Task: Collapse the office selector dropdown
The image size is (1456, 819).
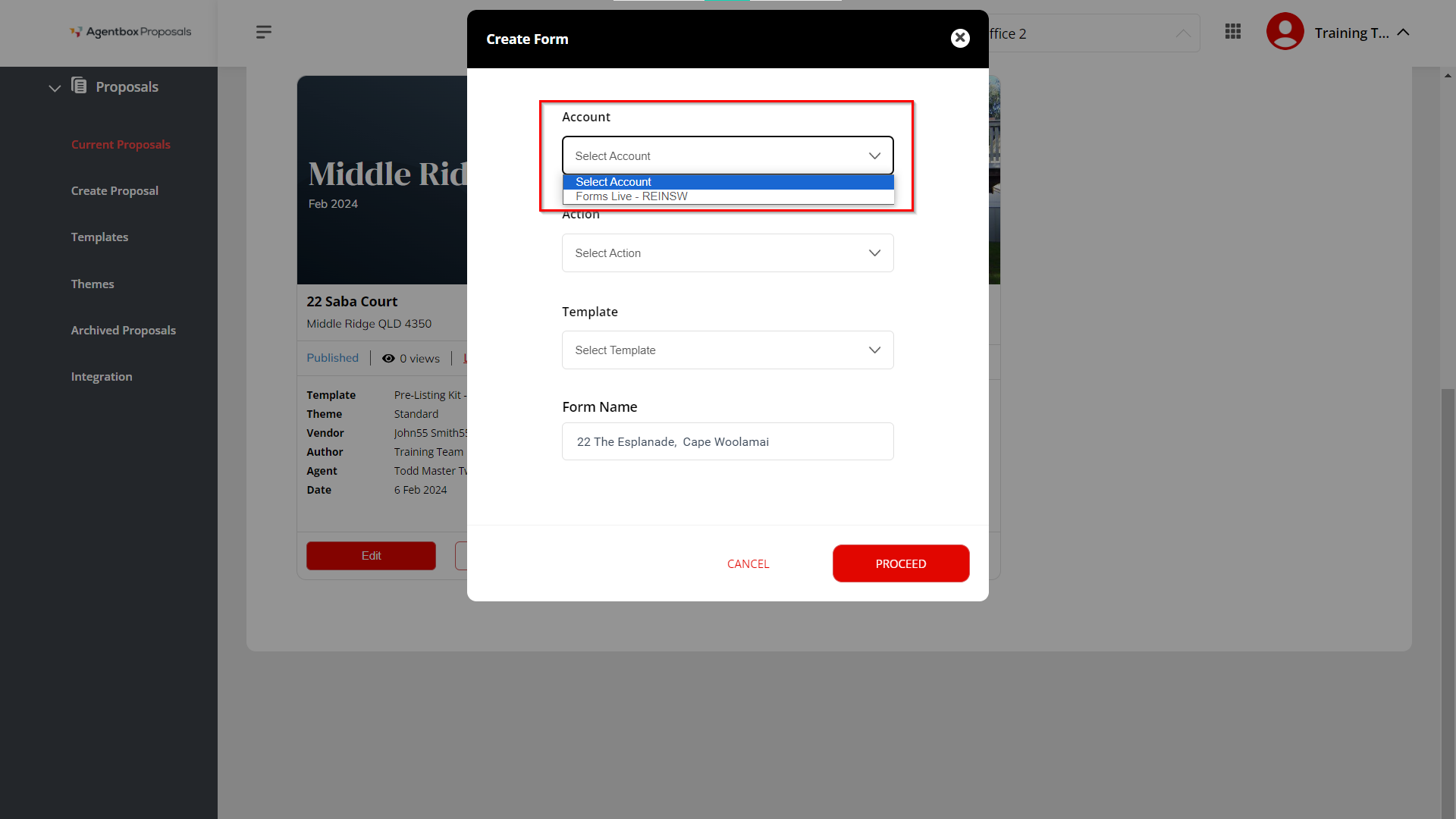Action: click(x=1183, y=33)
